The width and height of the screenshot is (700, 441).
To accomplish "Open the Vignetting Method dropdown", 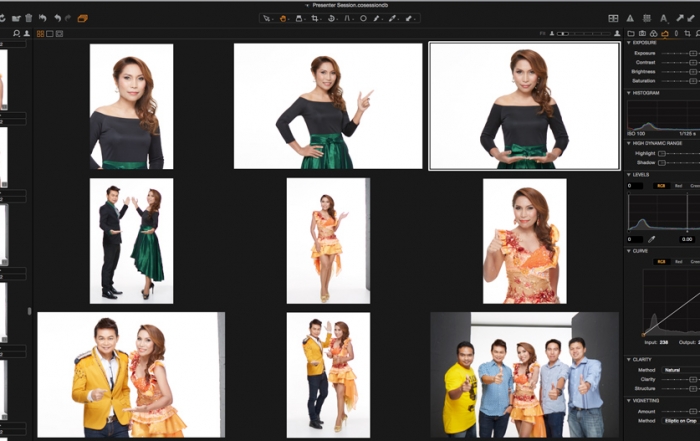I will [680, 420].
